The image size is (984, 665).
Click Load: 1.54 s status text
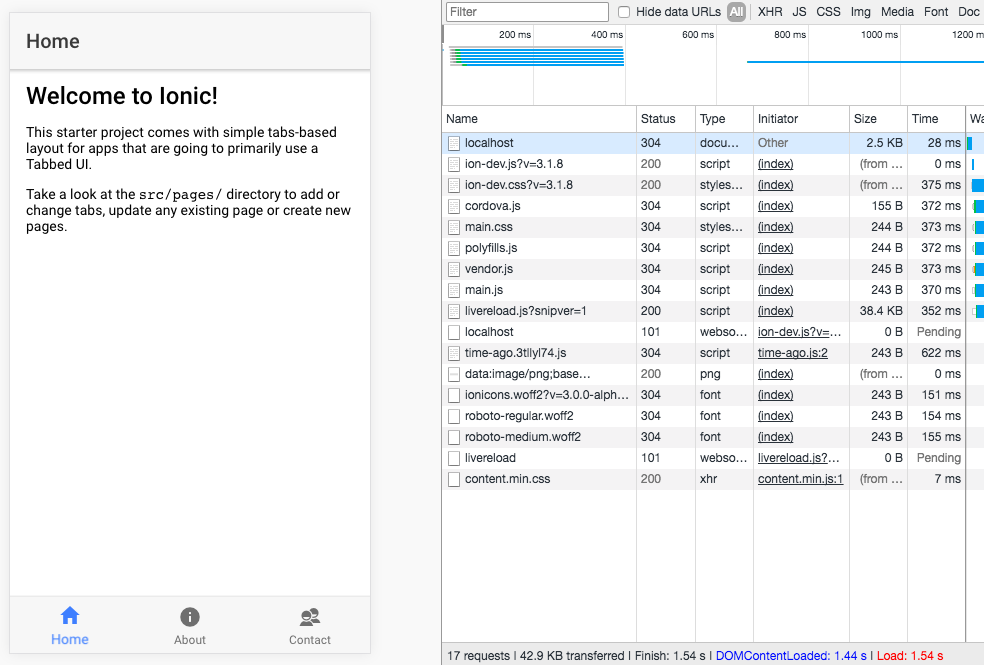pyautogui.click(x=909, y=656)
